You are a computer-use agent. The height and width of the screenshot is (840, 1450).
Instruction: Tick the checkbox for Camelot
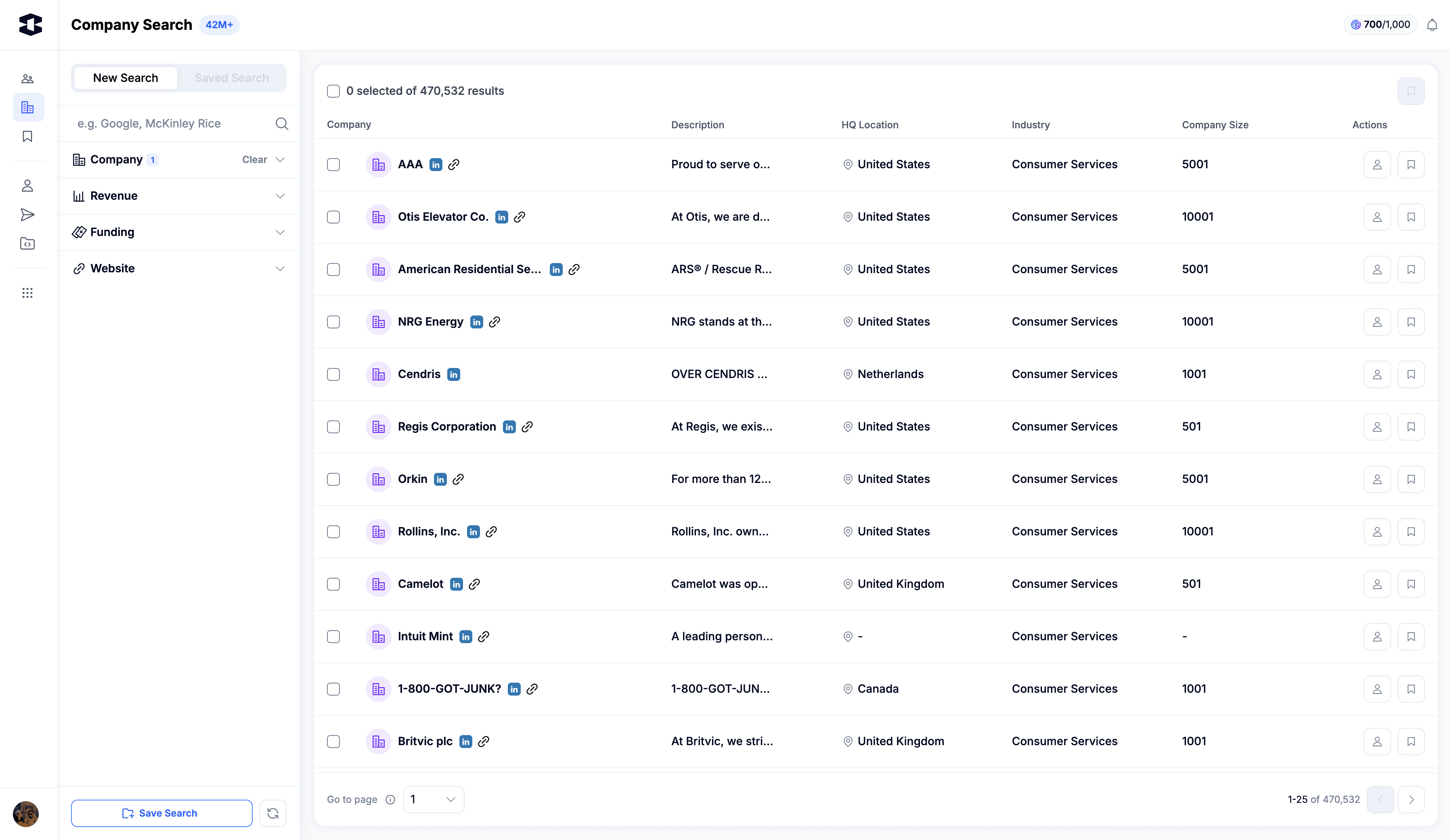click(x=333, y=584)
